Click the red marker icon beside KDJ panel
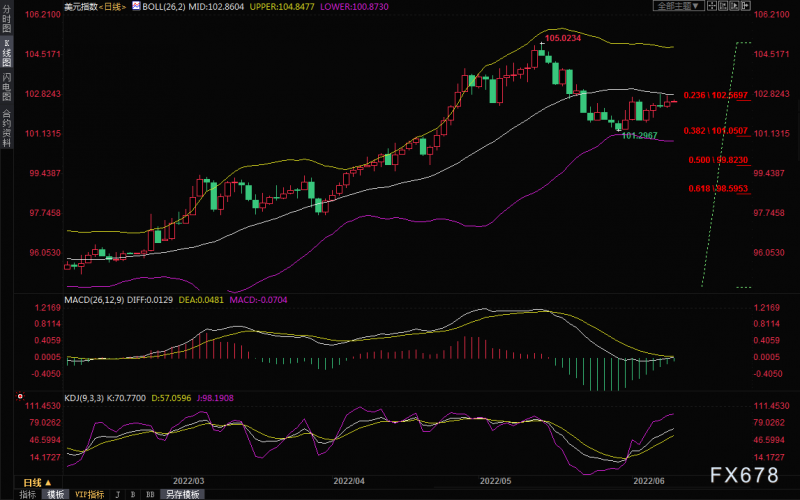The height and width of the screenshot is (500, 800). (20, 396)
